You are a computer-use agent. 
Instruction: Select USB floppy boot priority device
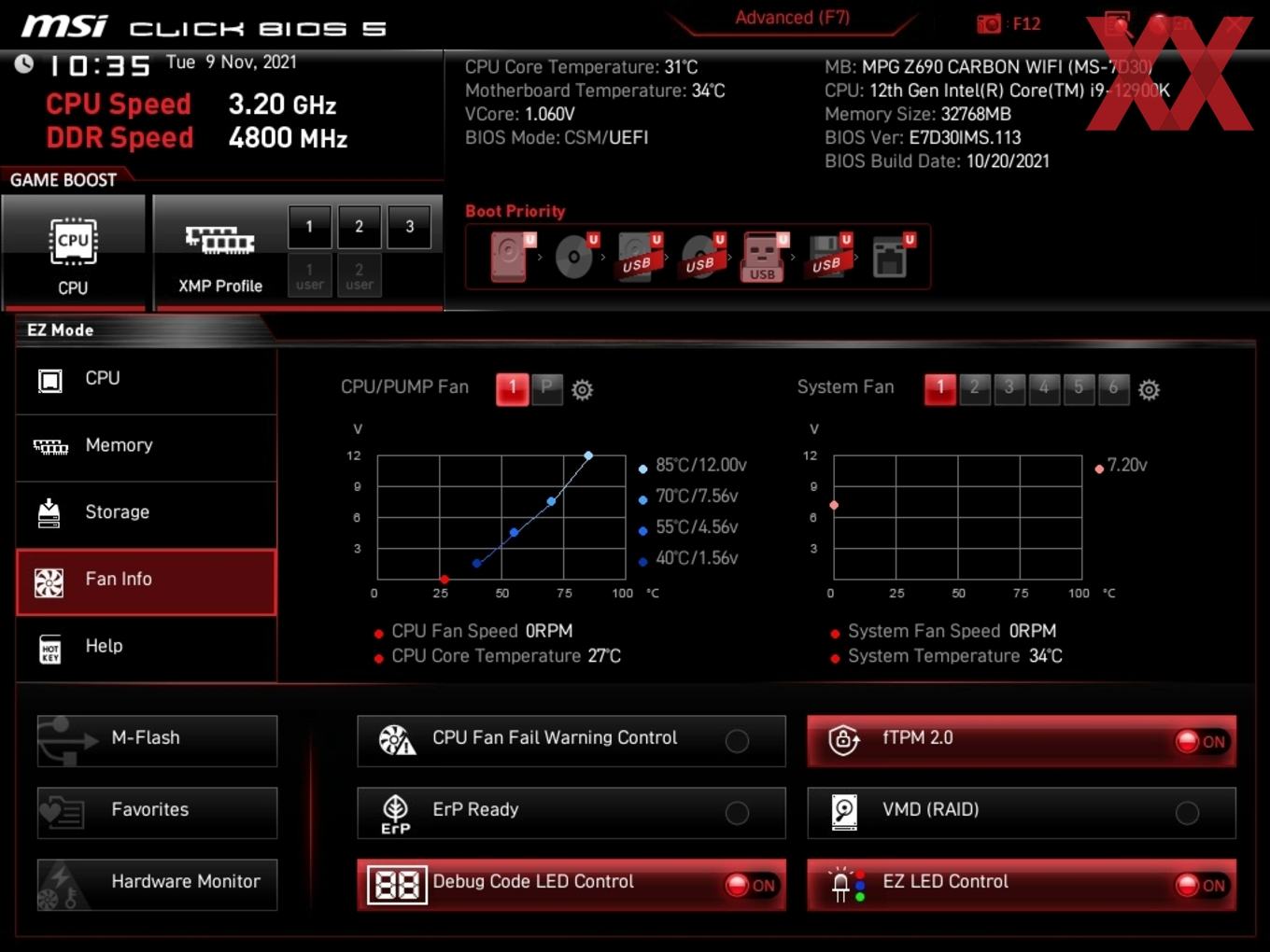point(828,257)
